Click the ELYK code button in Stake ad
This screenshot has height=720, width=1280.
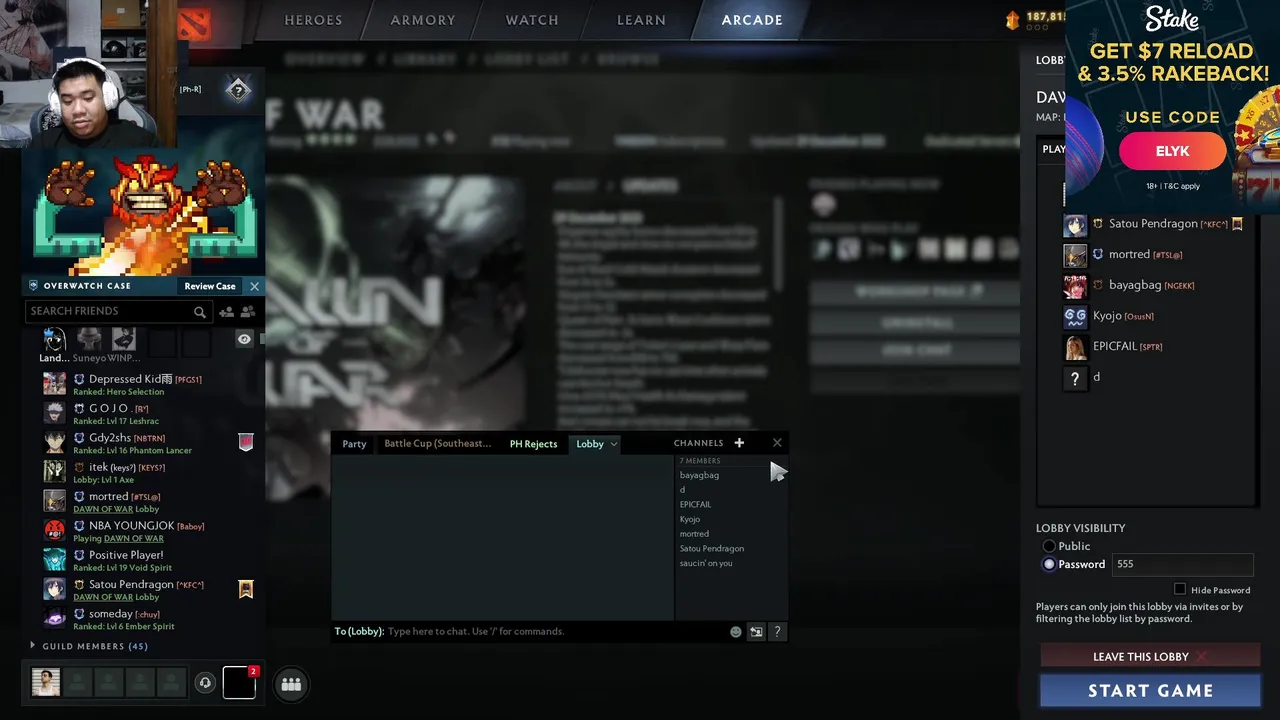point(1172,151)
